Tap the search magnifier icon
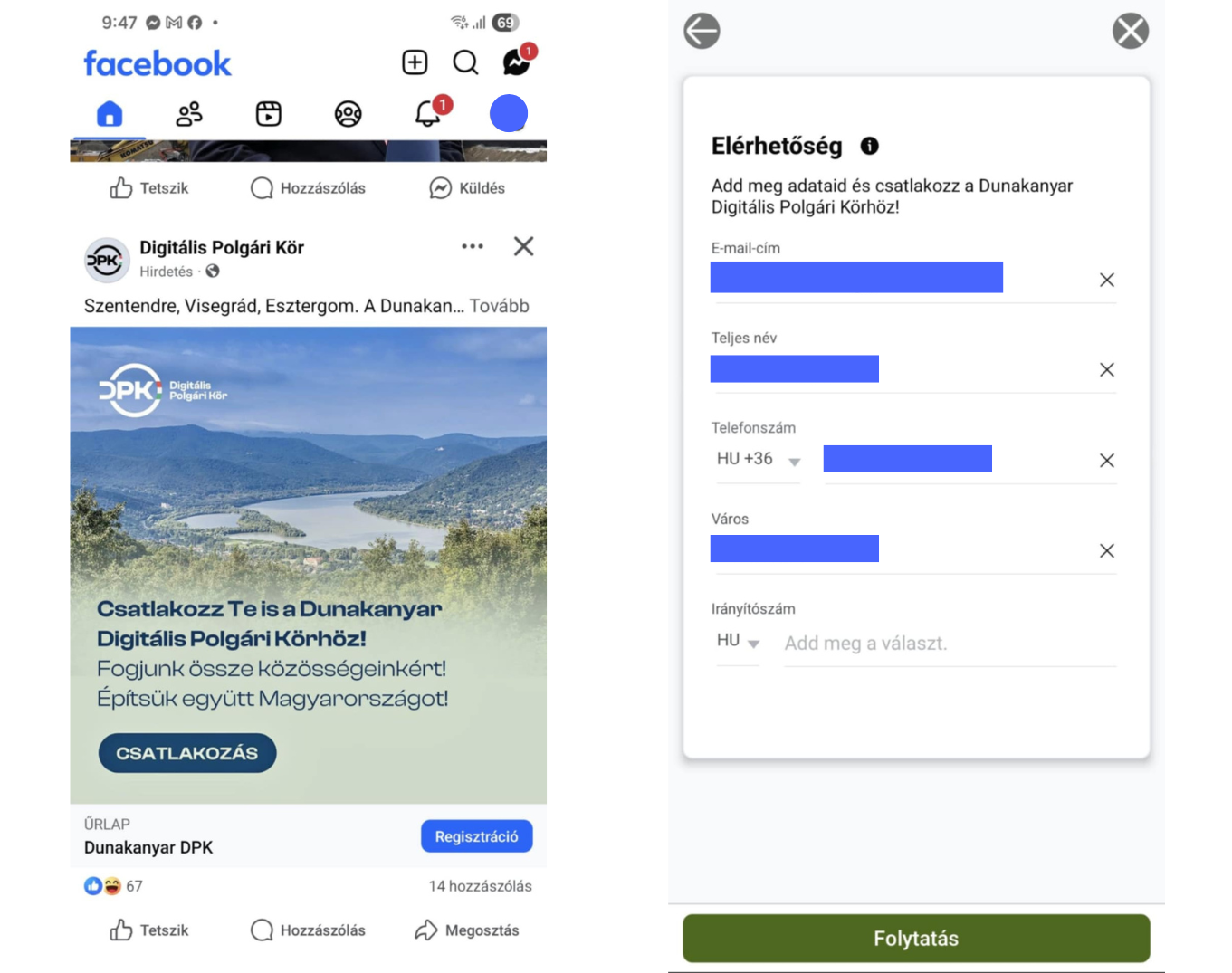Viewport: 1232px width, 973px height. pos(465,62)
